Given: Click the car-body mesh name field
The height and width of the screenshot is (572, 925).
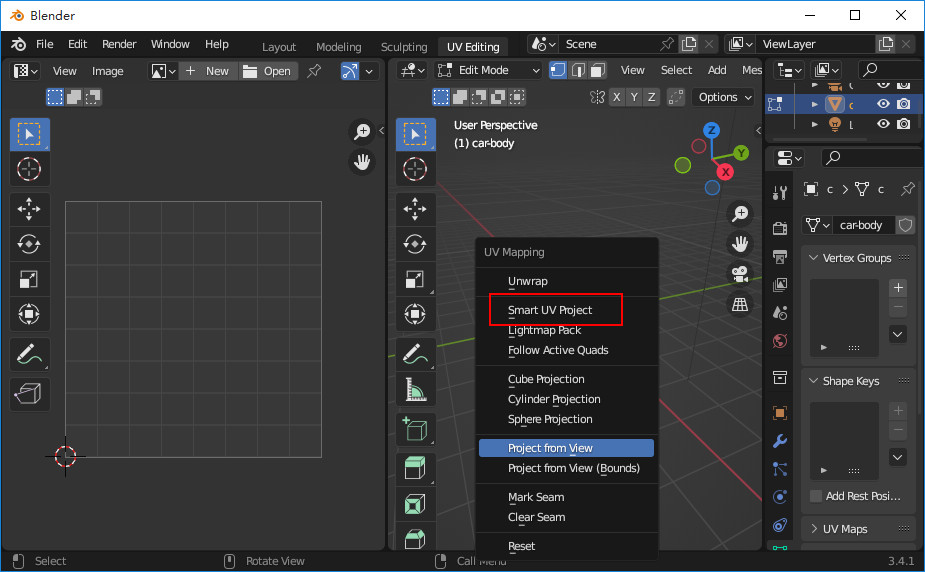Looking at the screenshot, I should pyautogui.click(x=860, y=225).
